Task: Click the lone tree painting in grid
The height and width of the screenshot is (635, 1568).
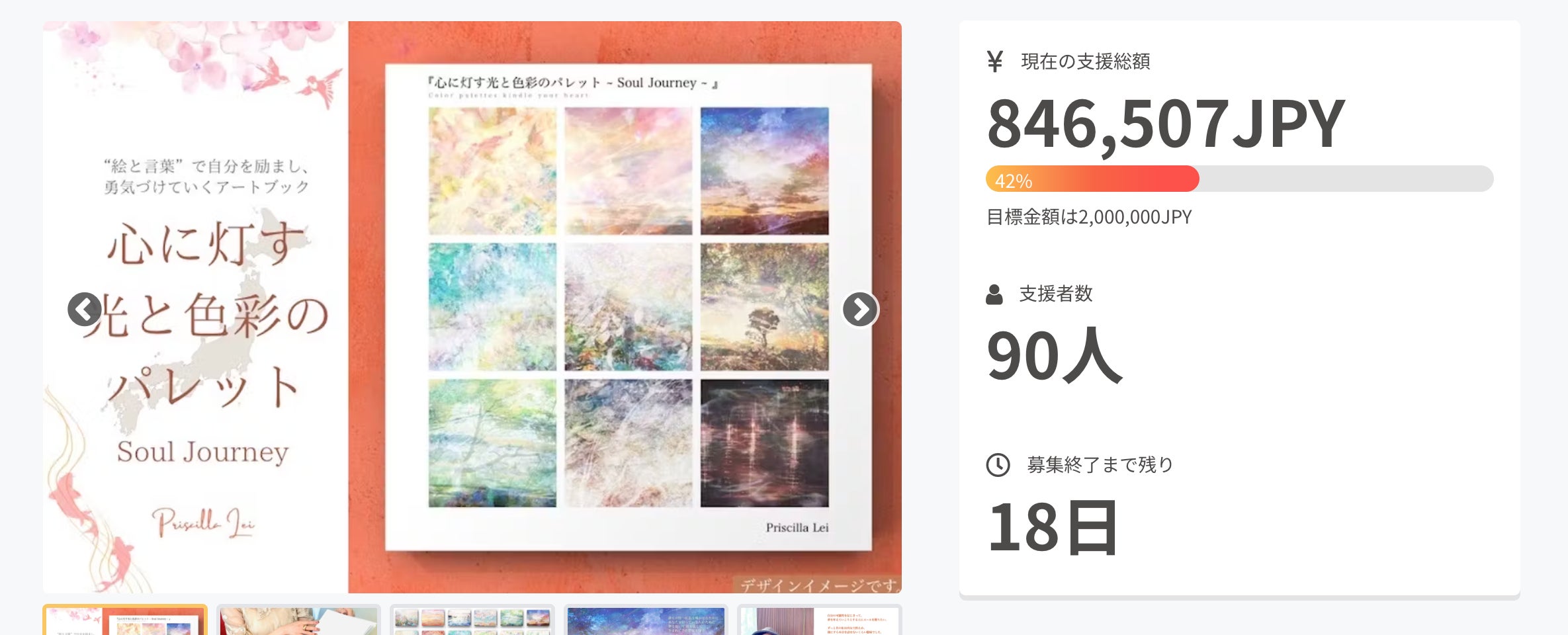Action: (764, 306)
